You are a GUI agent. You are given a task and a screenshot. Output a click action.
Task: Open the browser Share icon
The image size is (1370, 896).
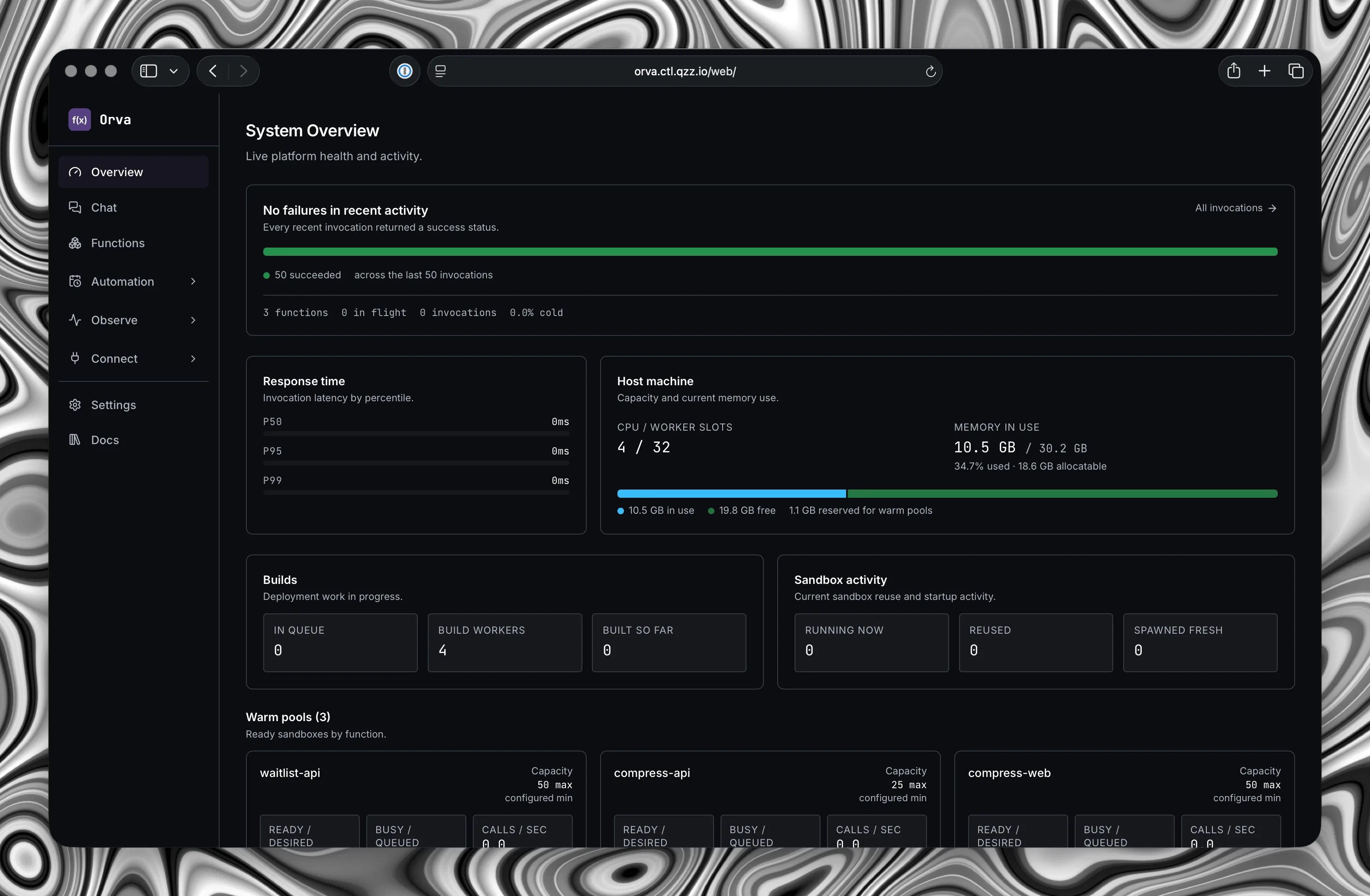click(x=1234, y=71)
